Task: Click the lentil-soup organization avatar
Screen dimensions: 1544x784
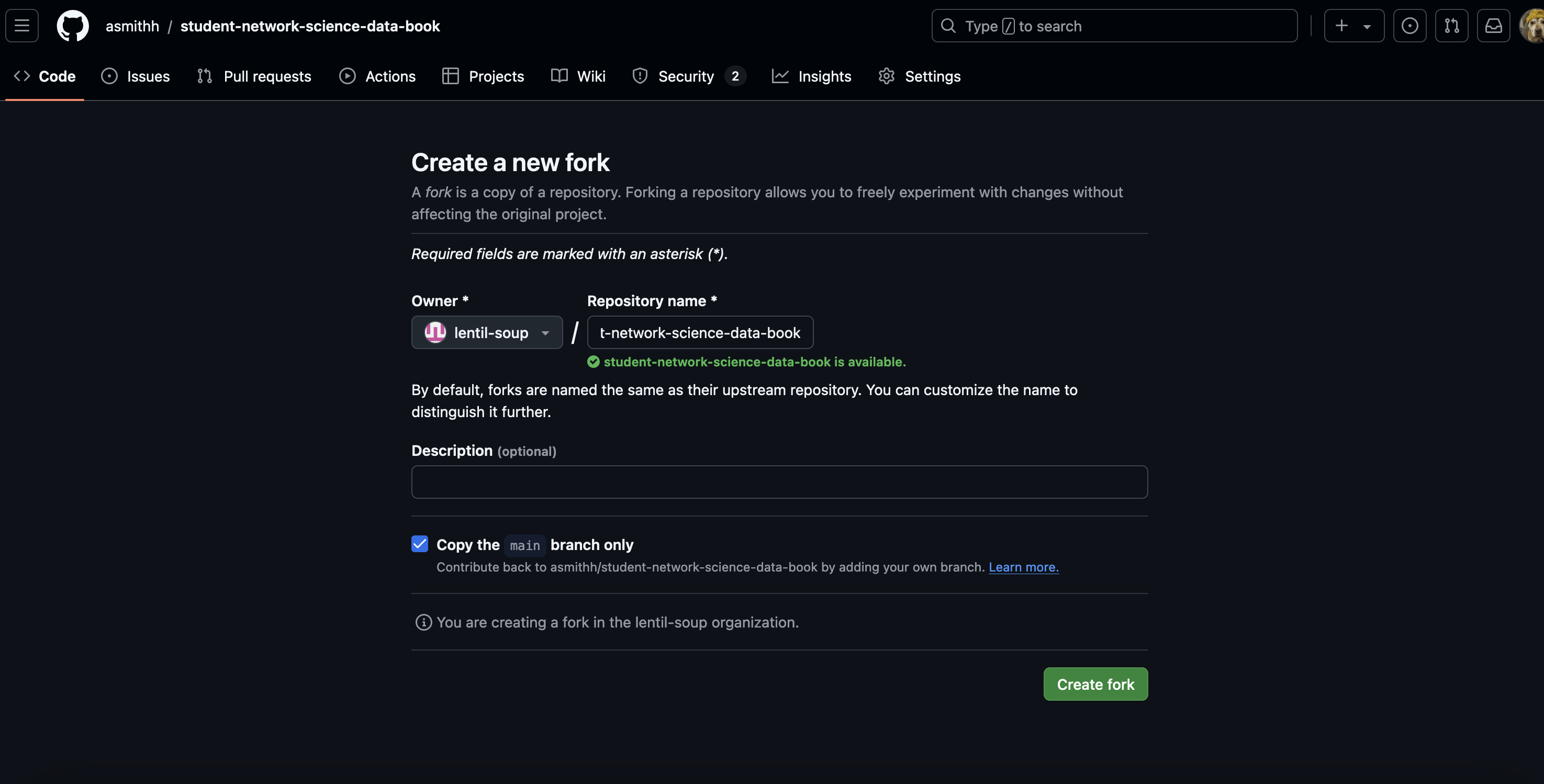Action: tap(435, 332)
